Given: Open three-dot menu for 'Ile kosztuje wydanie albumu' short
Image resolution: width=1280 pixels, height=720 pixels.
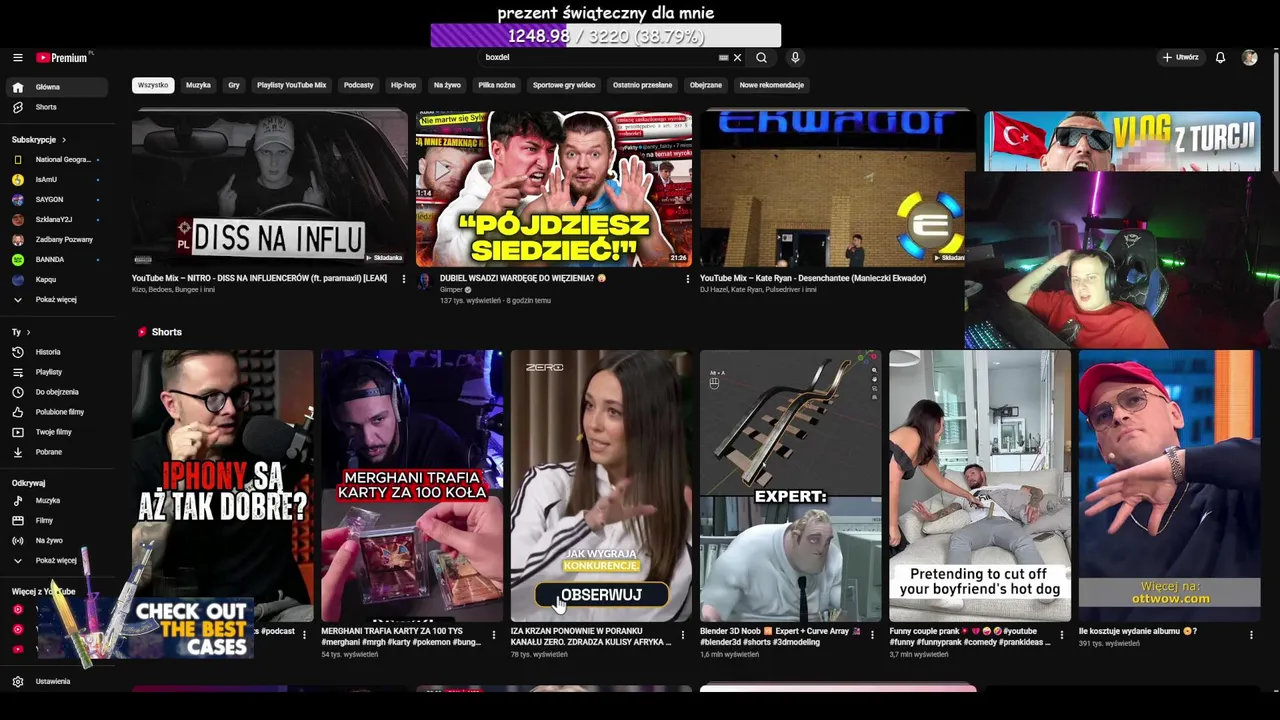Looking at the screenshot, I should coord(1251,634).
